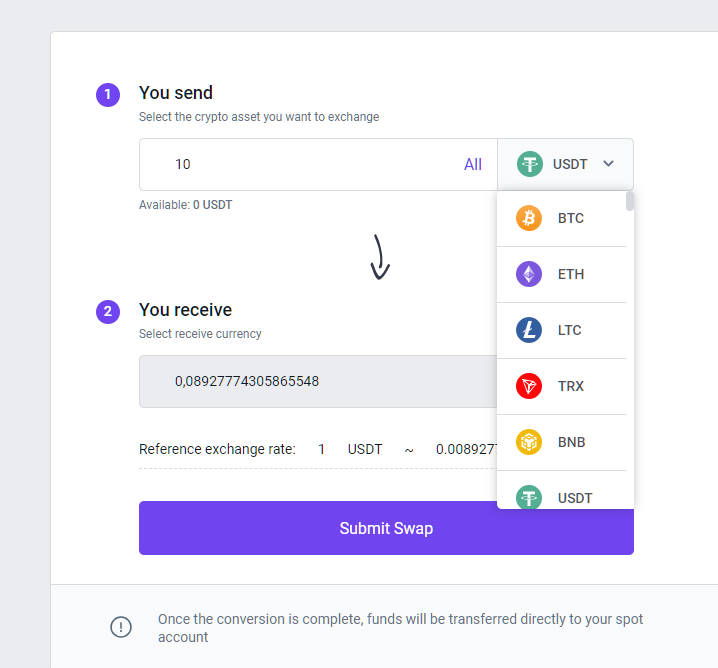The width and height of the screenshot is (718, 668).
Task: Click the green Tether icon in send selector
Action: (530, 164)
